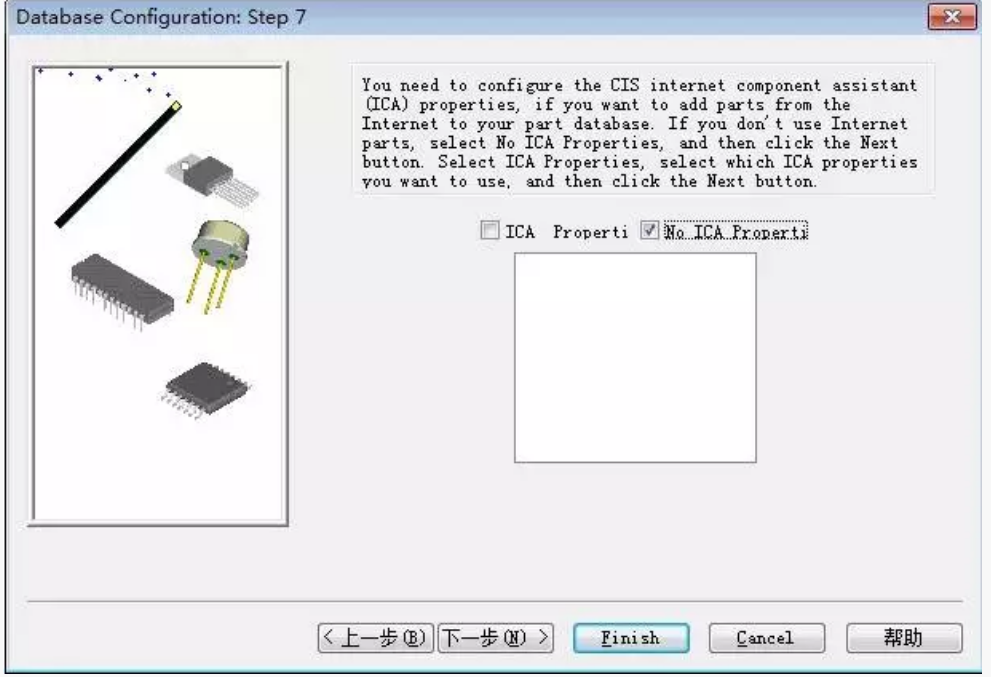Proceed with 下一步(N) button

[496, 638]
